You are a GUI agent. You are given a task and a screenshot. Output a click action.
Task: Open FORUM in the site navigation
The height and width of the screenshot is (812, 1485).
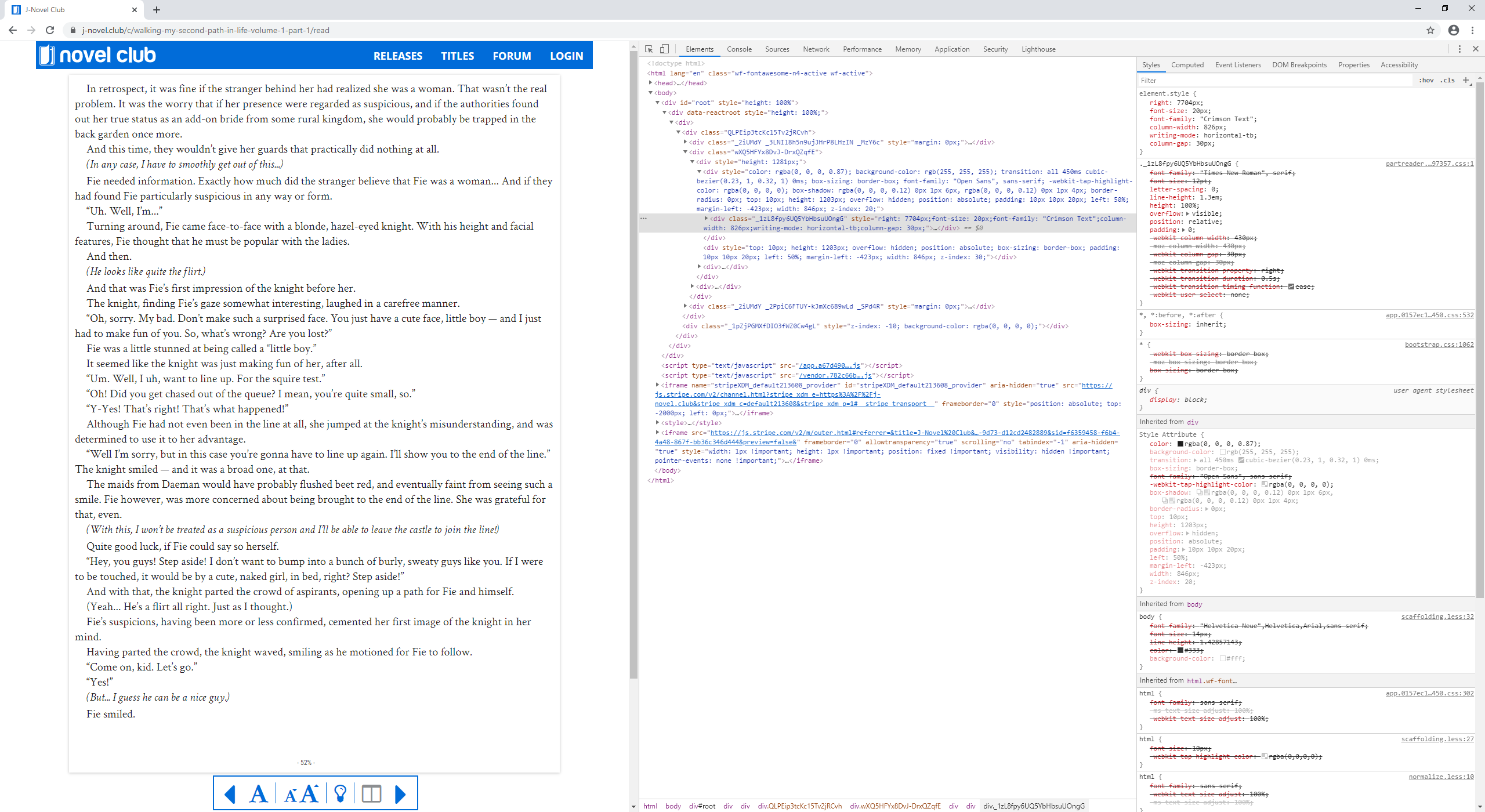(x=512, y=56)
